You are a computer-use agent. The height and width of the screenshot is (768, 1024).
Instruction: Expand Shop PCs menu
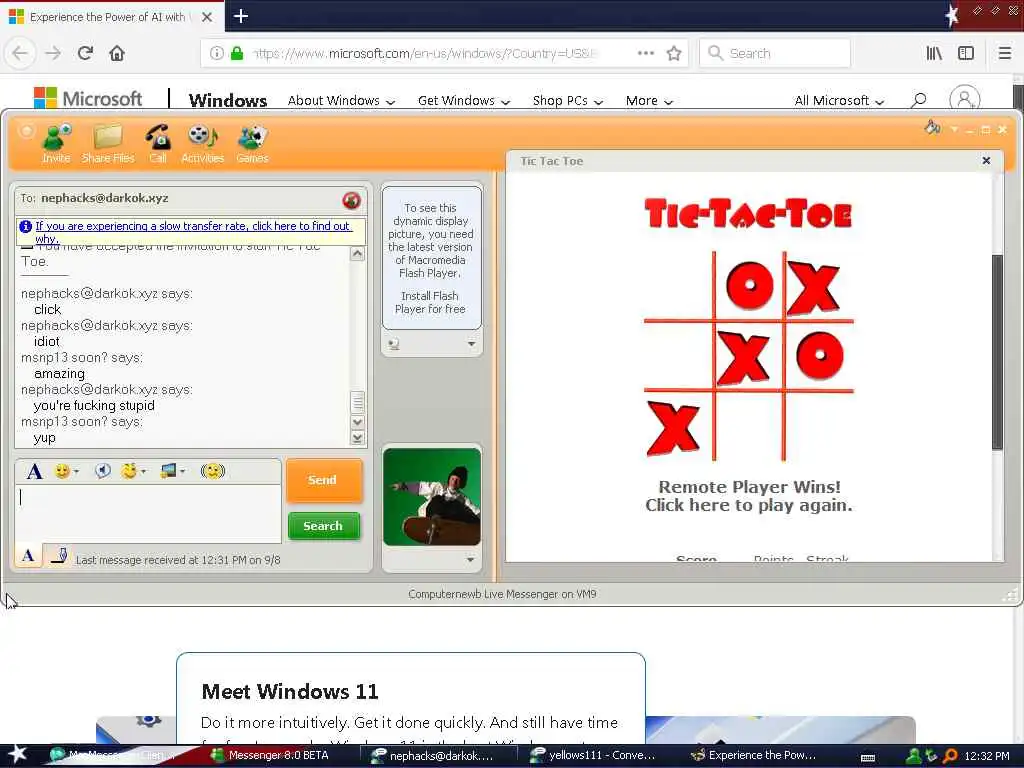pos(567,101)
